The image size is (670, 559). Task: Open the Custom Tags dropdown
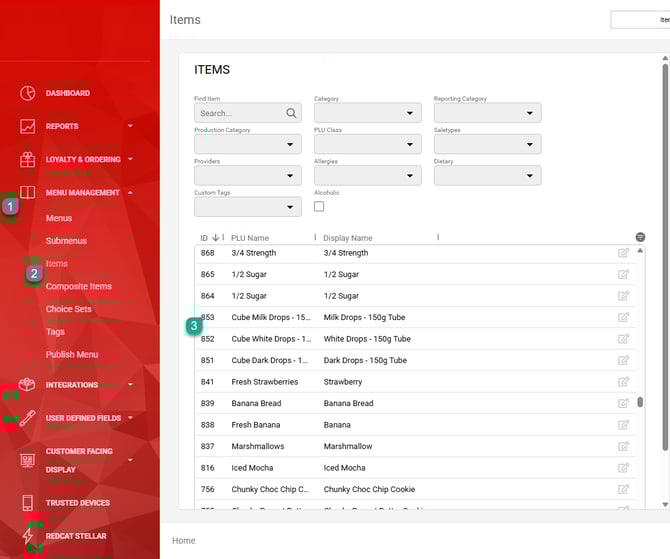click(x=247, y=207)
